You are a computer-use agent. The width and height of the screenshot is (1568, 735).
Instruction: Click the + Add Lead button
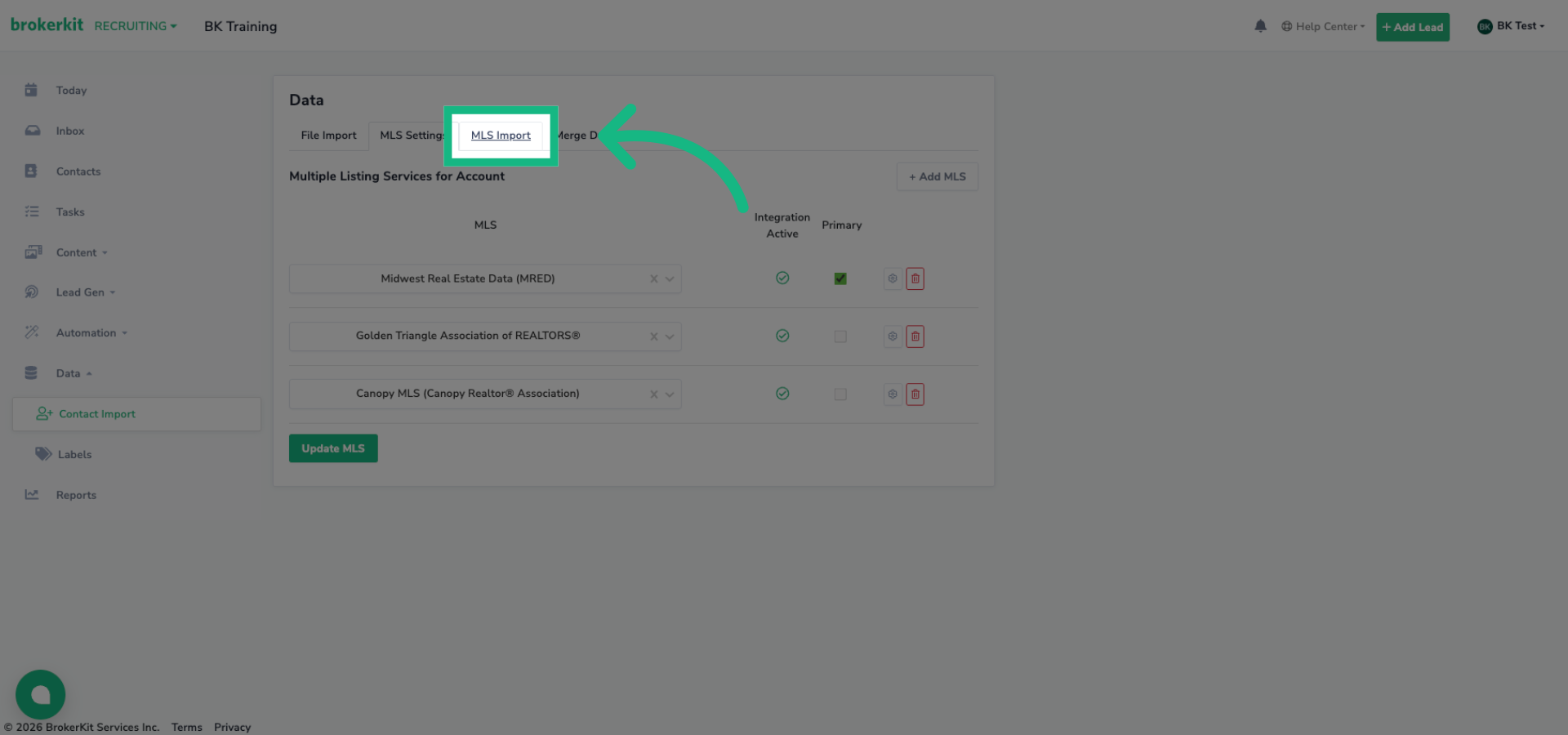(x=1413, y=27)
